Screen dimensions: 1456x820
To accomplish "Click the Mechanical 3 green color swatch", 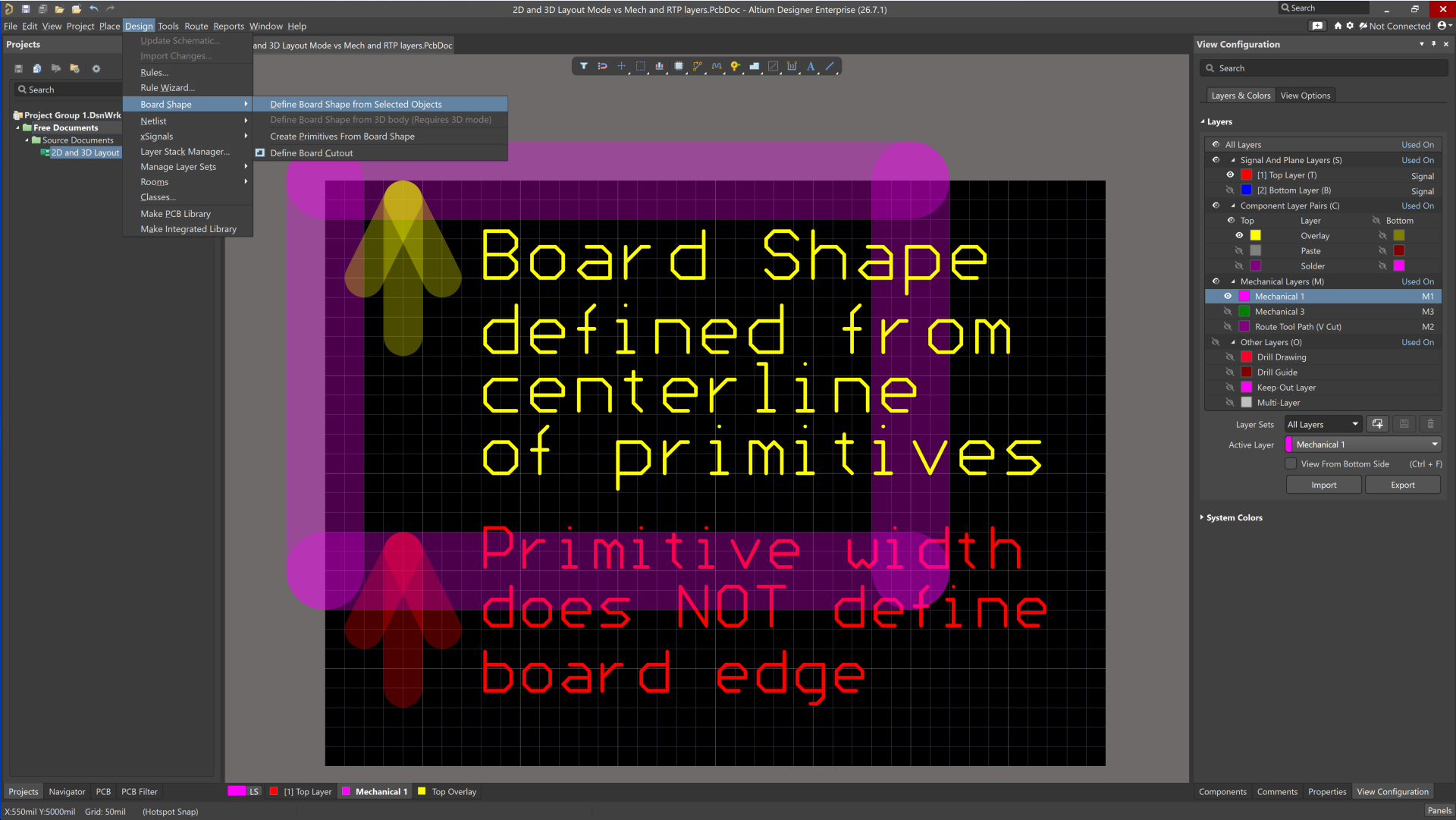I will 1244,311.
